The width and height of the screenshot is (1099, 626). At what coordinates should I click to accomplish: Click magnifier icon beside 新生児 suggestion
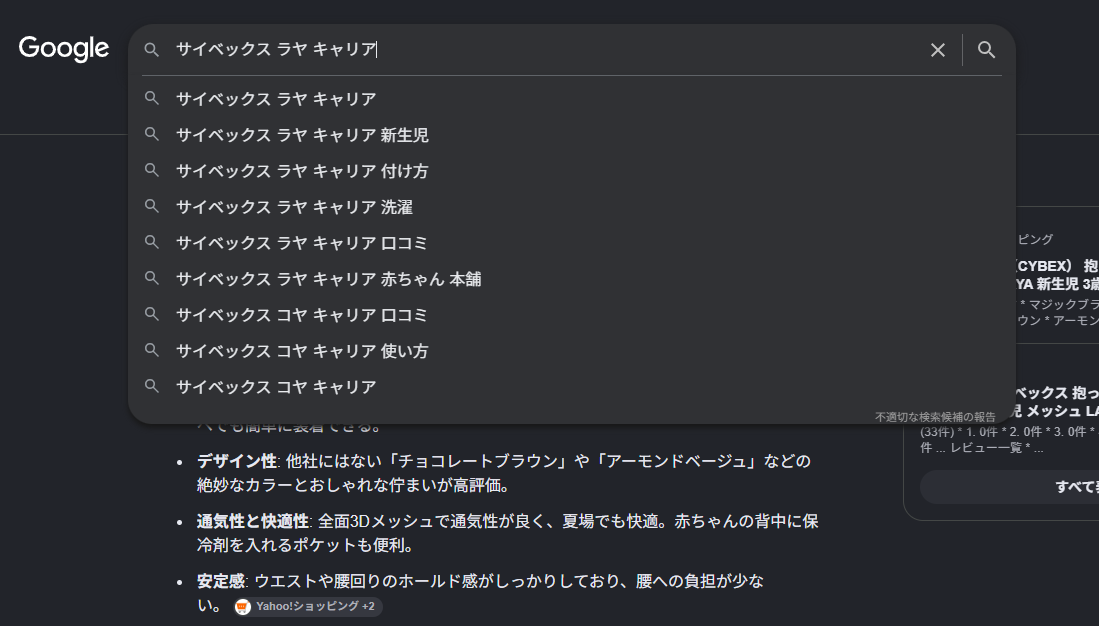[x=151, y=134]
